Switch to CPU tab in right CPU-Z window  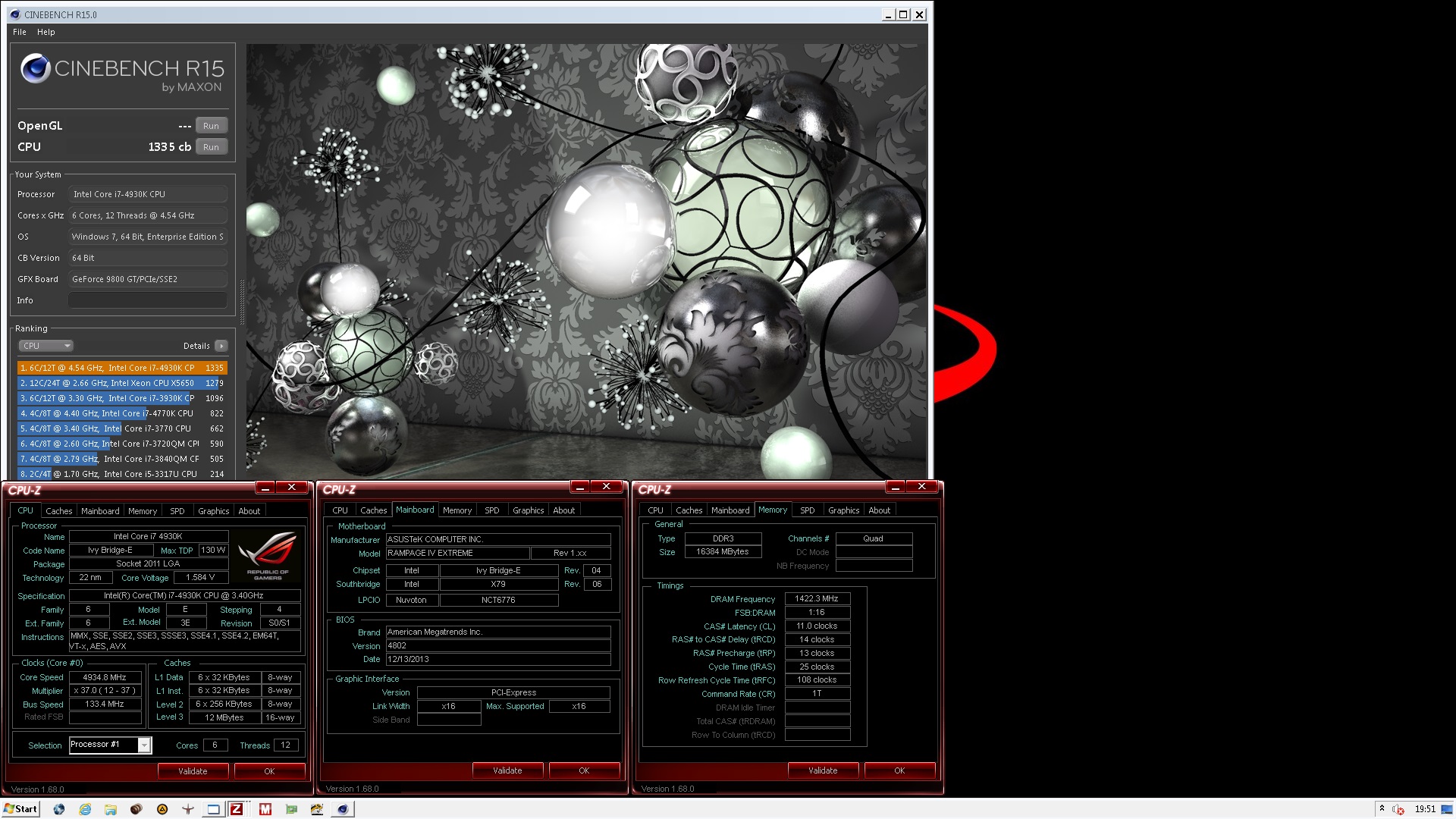pyautogui.click(x=656, y=510)
